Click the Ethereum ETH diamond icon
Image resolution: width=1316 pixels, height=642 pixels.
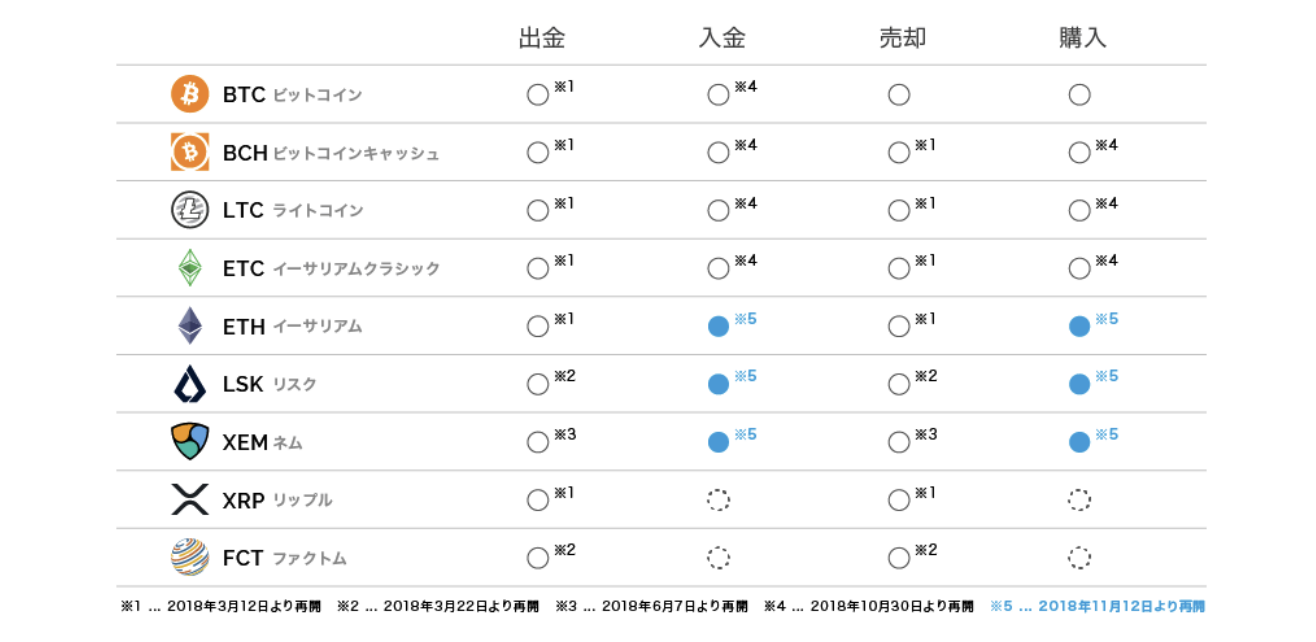189,326
